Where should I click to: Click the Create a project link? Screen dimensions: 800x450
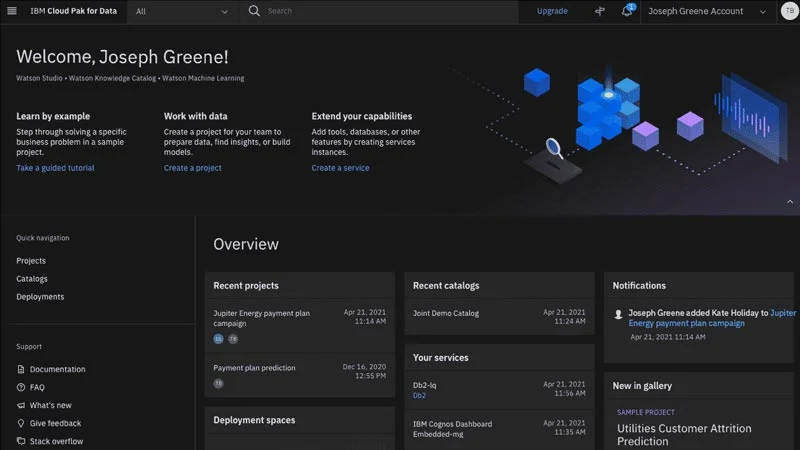(x=193, y=168)
